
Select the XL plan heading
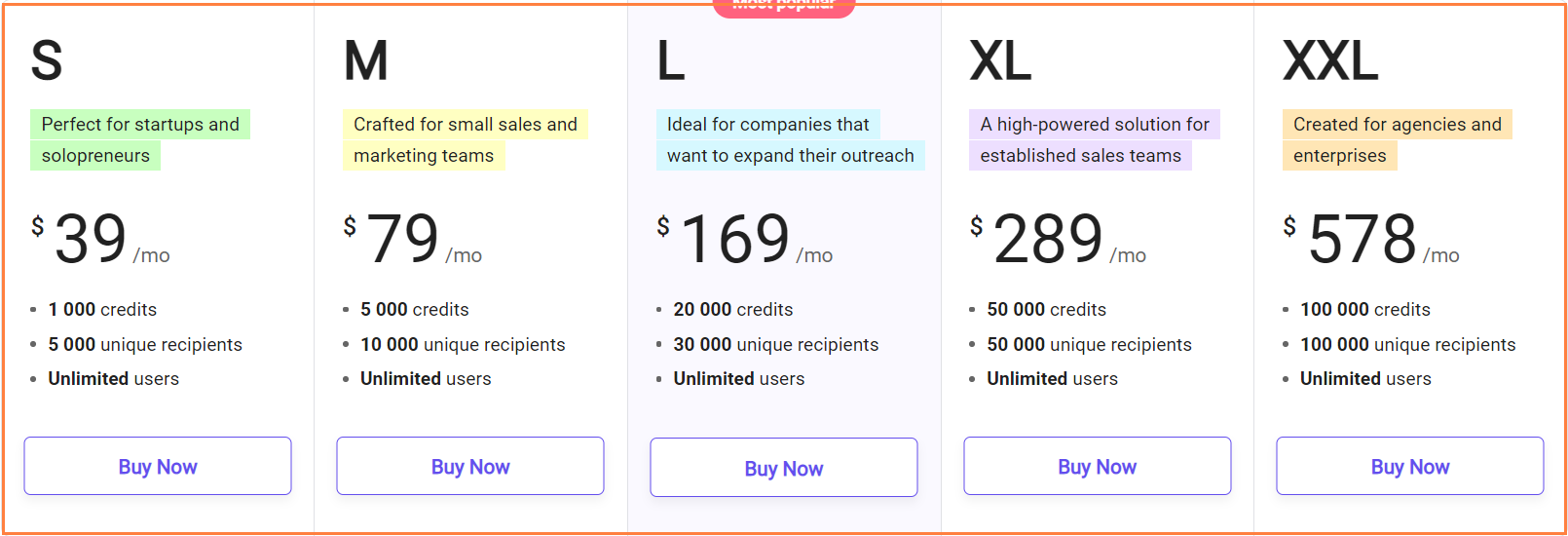click(x=1000, y=60)
